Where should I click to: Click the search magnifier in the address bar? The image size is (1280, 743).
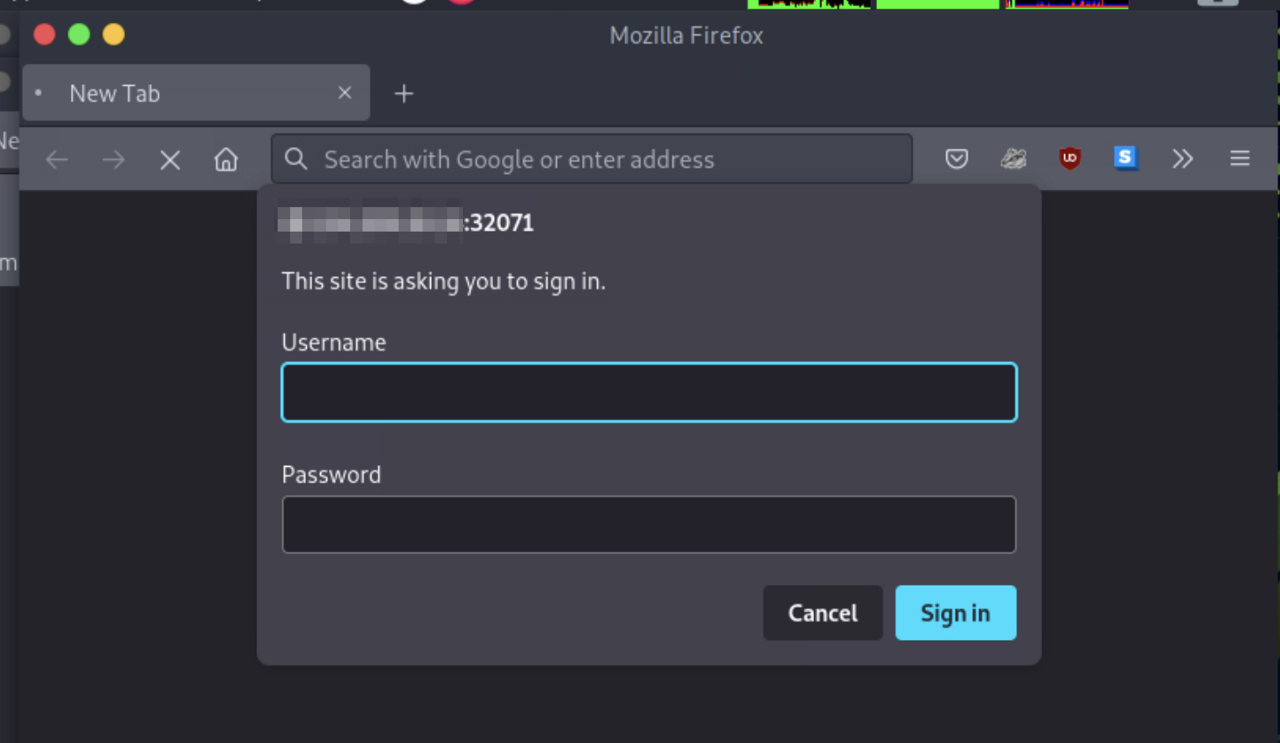point(295,159)
